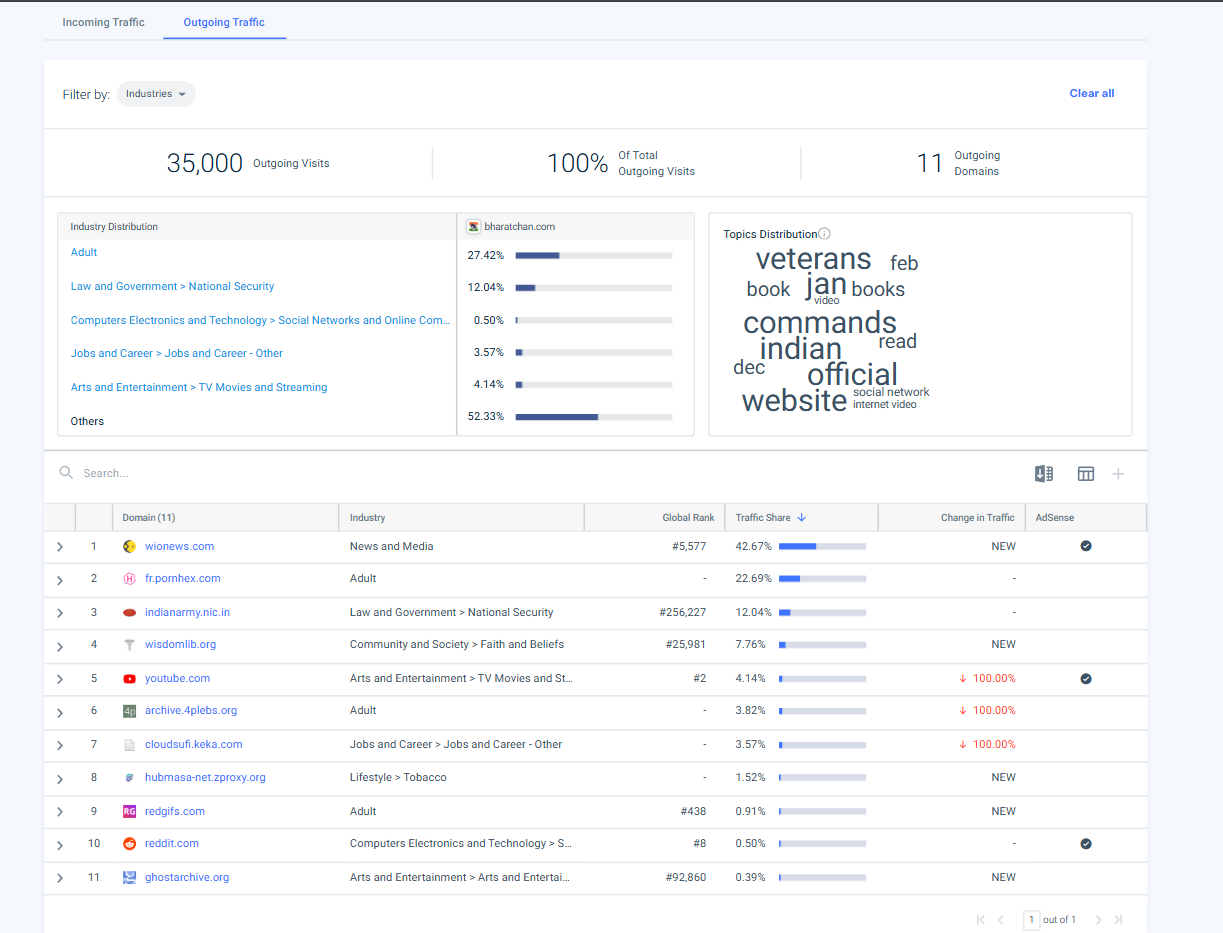Image resolution: width=1223 pixels, height=933 pixels.
Task: Switch to the Incoming Traffic tab
Action: 103,22
